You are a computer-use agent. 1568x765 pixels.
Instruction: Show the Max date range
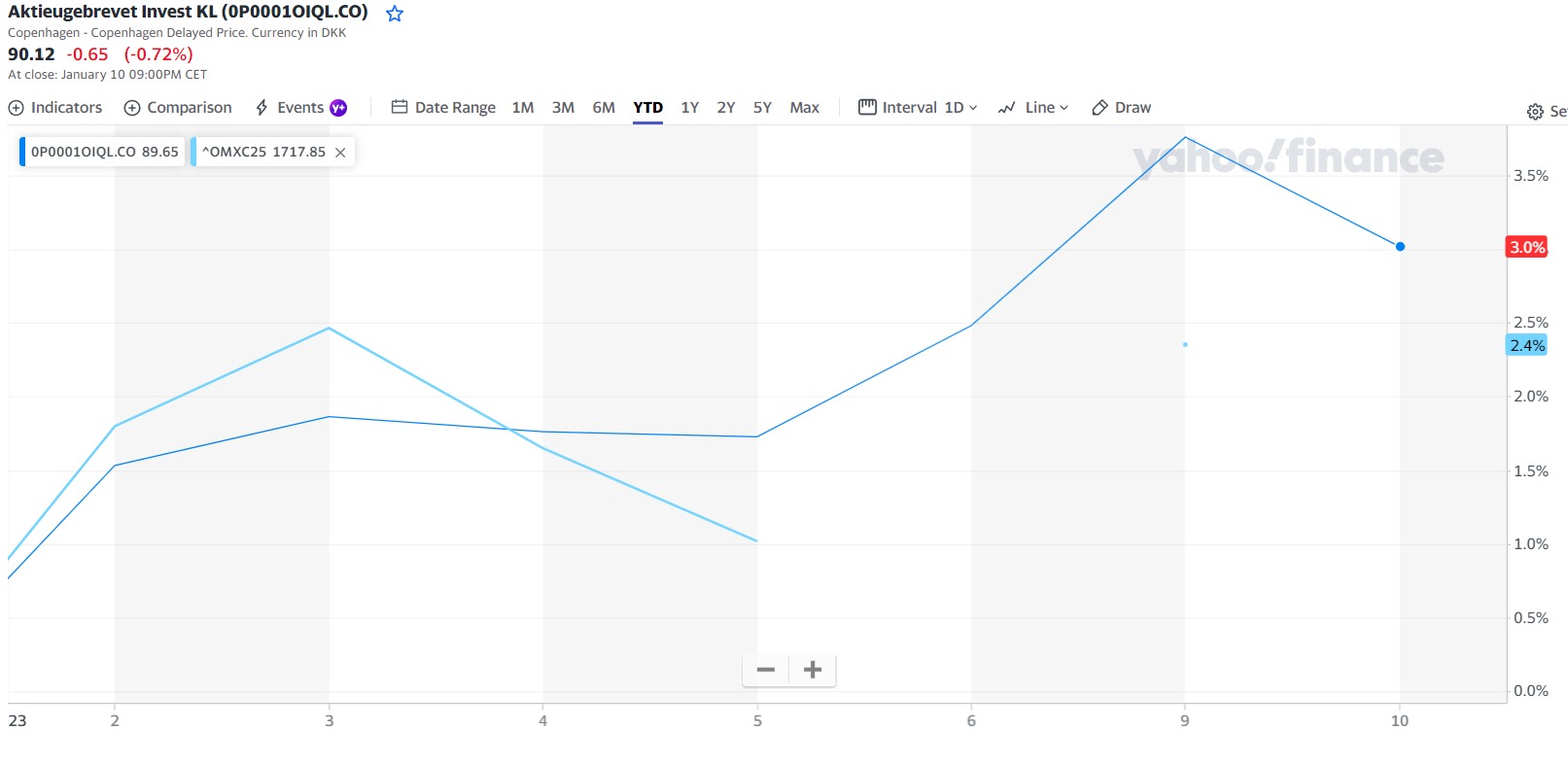pyautogui.click(x=804, y=108)
